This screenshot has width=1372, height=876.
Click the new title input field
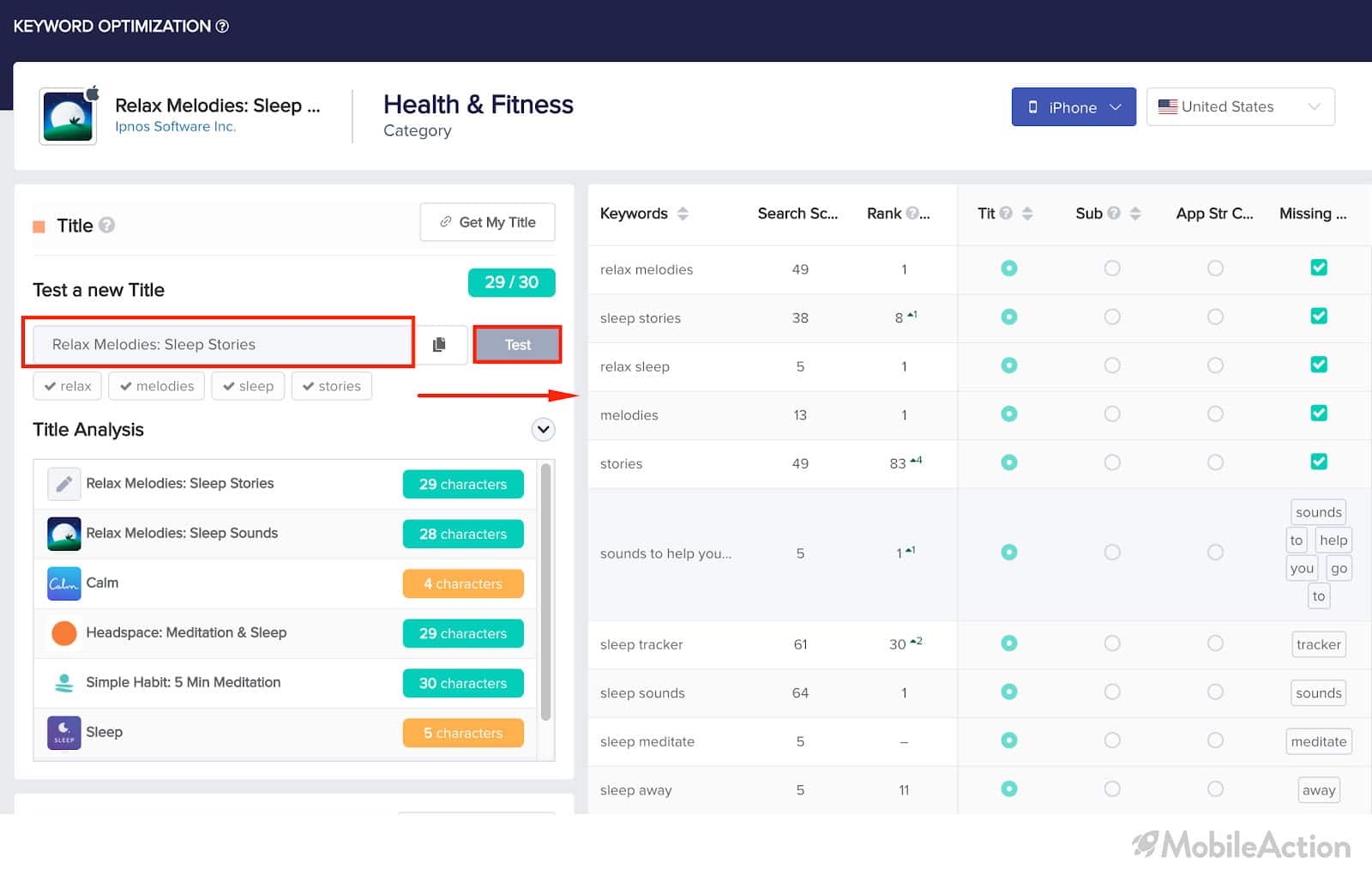[x=223, y=344]
